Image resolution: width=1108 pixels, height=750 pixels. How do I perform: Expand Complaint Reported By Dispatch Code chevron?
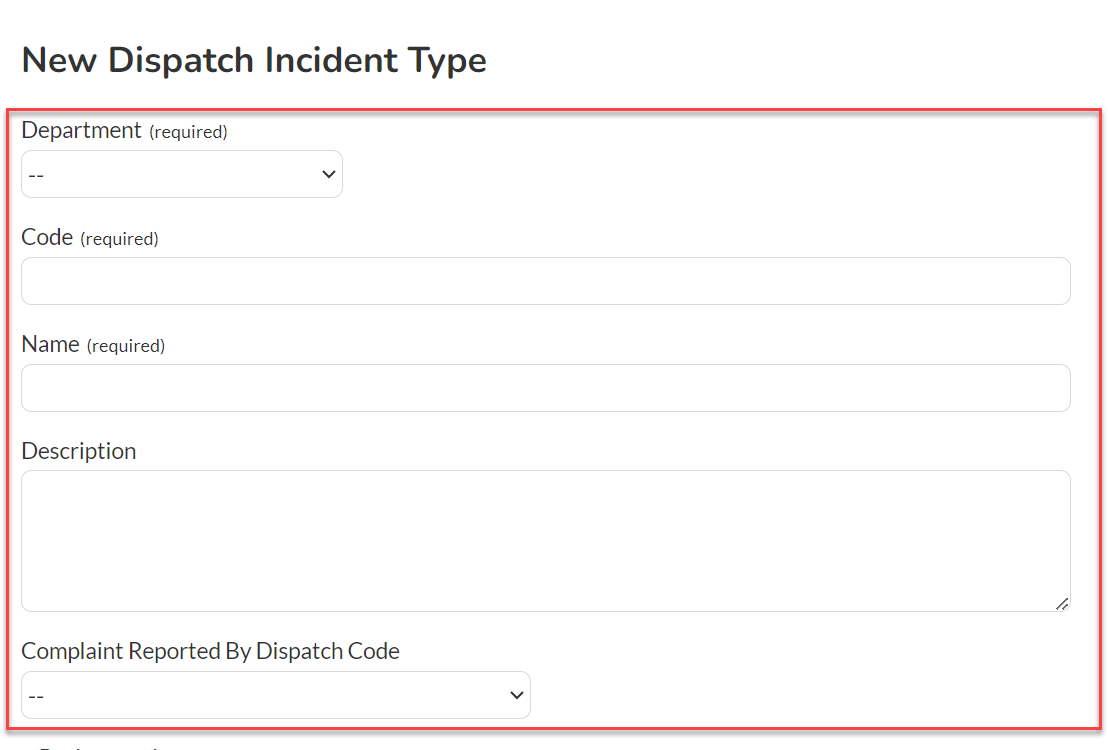517,695
